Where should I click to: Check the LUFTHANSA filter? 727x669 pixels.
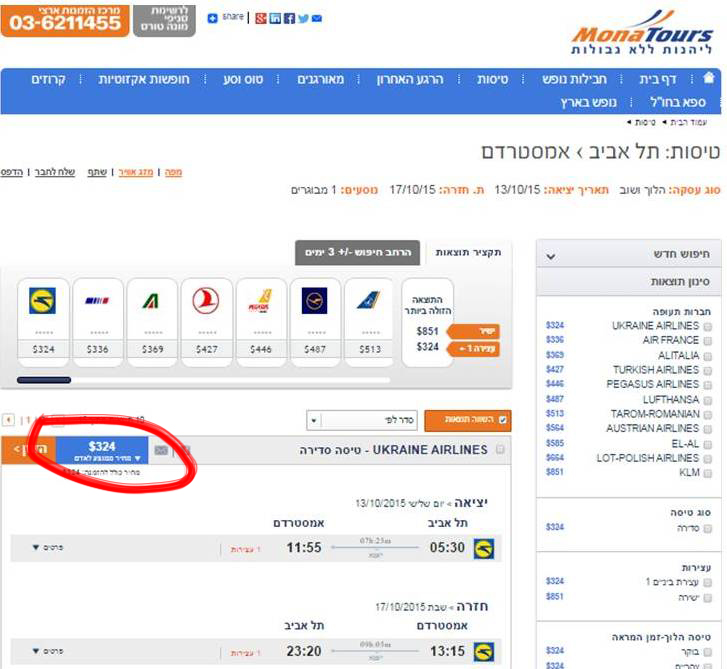[708, 401]
